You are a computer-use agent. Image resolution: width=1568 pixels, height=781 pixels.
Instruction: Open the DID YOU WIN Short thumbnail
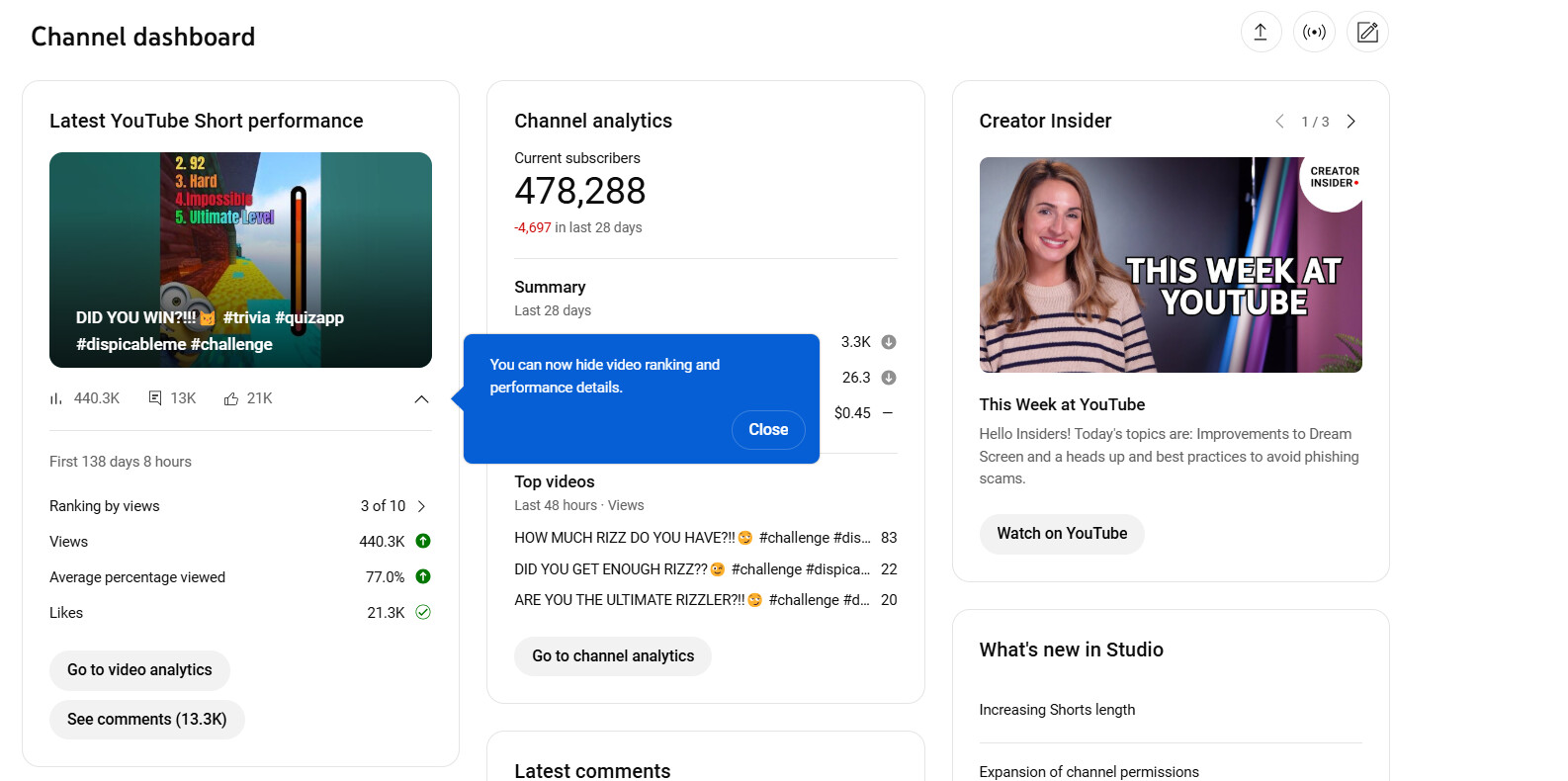click(240, 260)
